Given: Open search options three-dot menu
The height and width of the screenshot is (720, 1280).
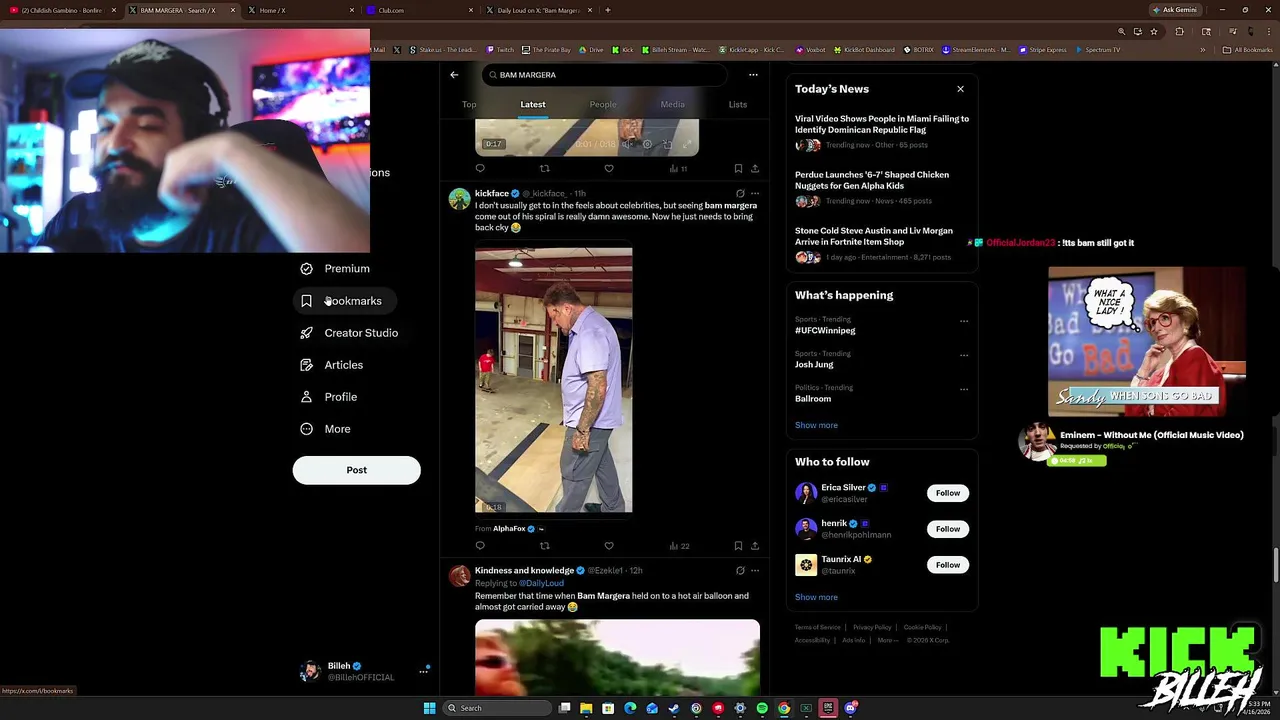Looking at the screenshot, I should point(753,75).
